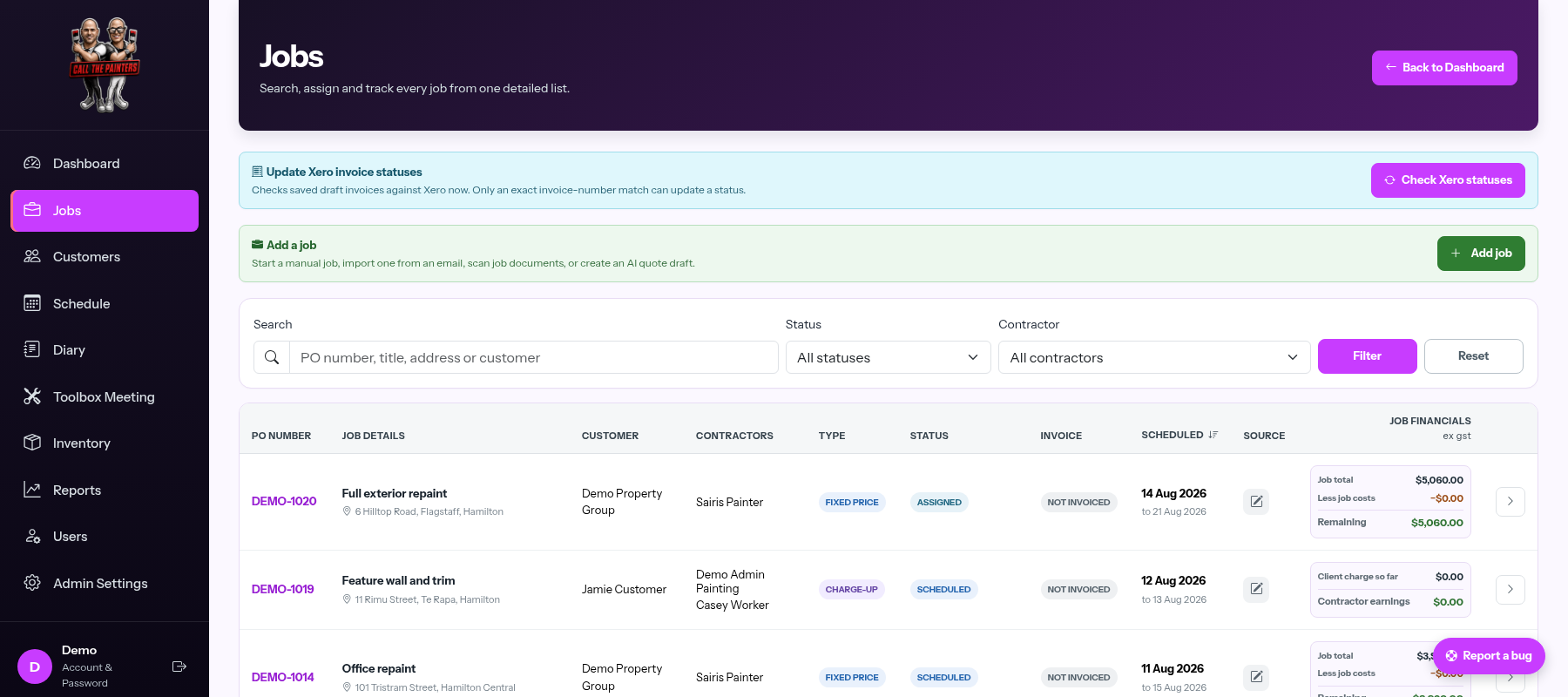Click the source edit icon for DEMO-1020
Image resolution: width=1568 pixels, height=697 pixels.
point(1256,502)
